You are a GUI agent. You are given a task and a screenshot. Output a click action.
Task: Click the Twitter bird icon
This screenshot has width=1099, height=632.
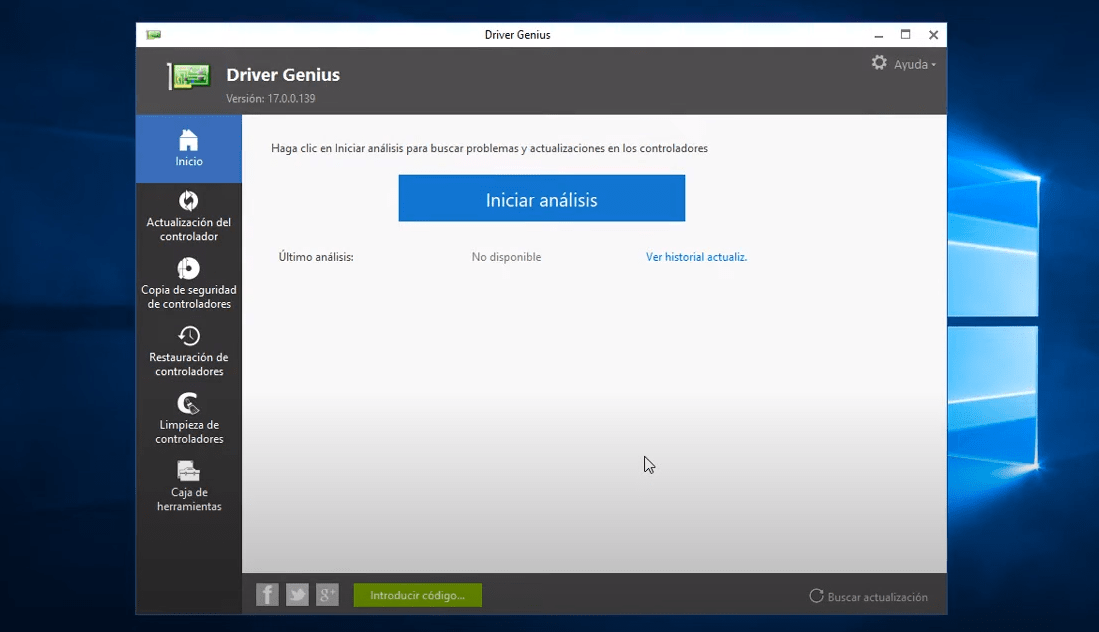coord(297,595)
